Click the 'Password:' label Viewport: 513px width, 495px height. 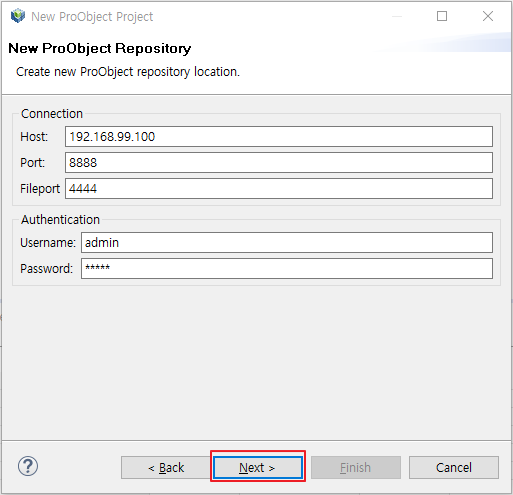click(x=46, y=269)
